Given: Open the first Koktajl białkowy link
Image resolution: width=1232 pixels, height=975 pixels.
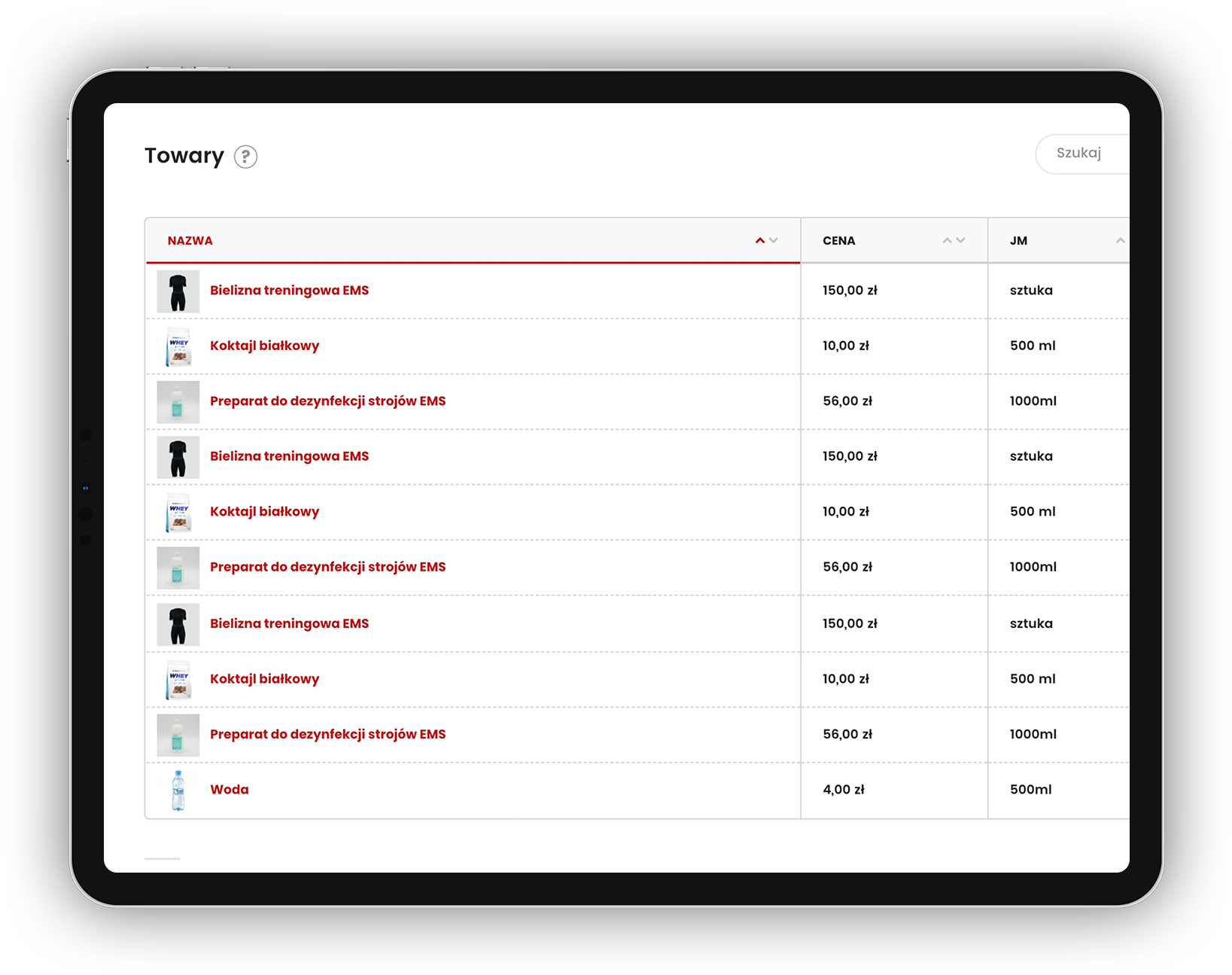Looking at the screenshot, I should [x=264, y=346].
